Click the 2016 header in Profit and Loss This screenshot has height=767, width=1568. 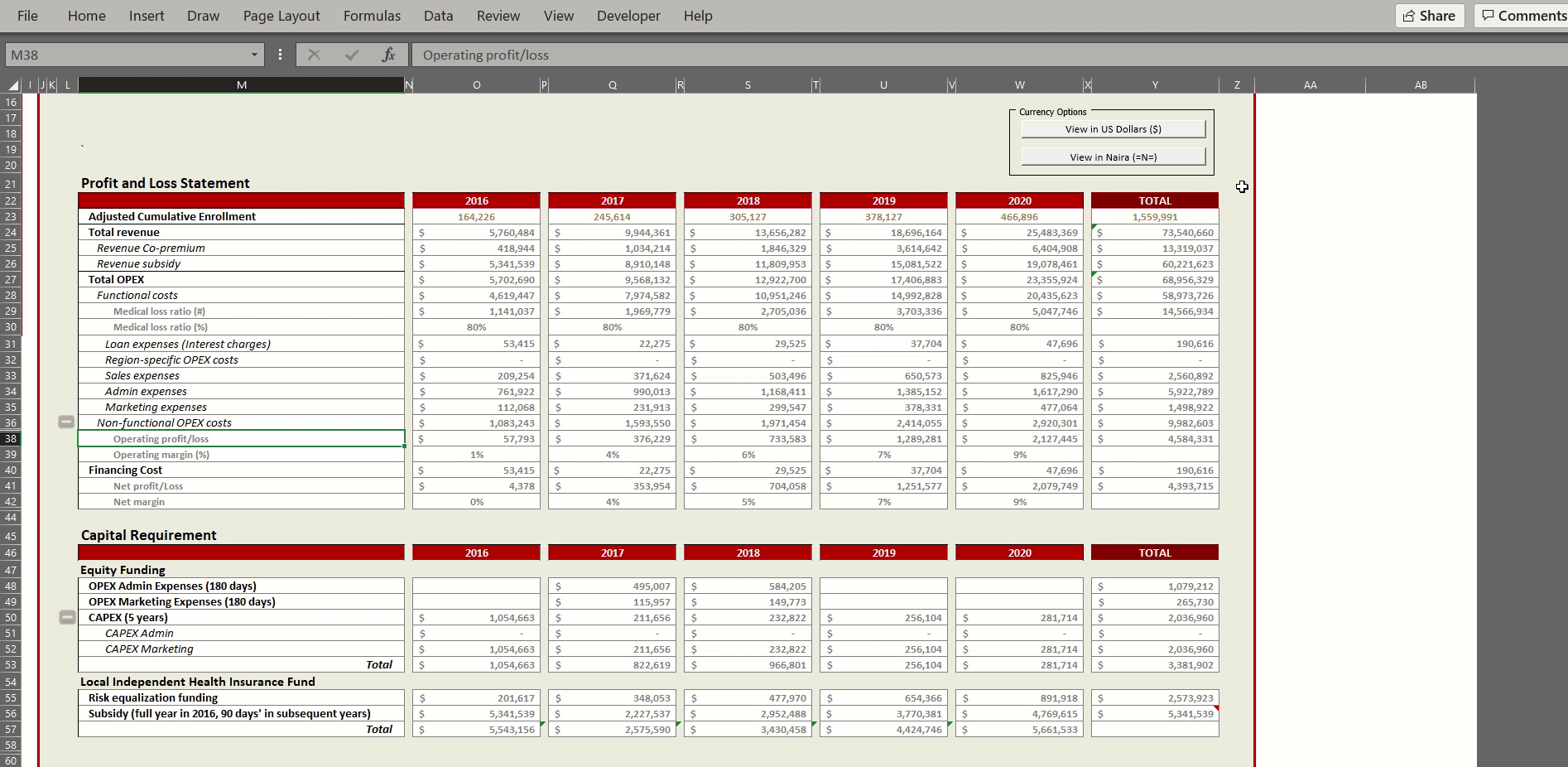pyautogui.click(x=476, y=200)
